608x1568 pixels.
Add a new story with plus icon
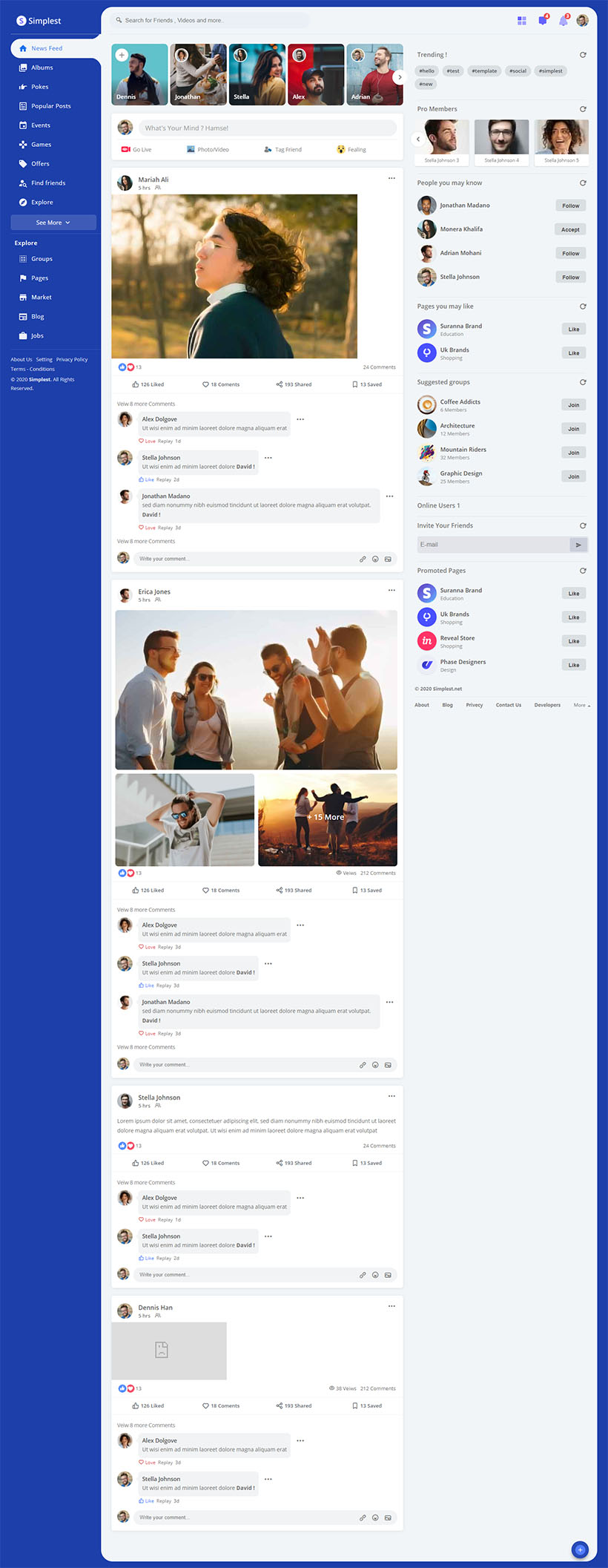[x=122, y=55]
